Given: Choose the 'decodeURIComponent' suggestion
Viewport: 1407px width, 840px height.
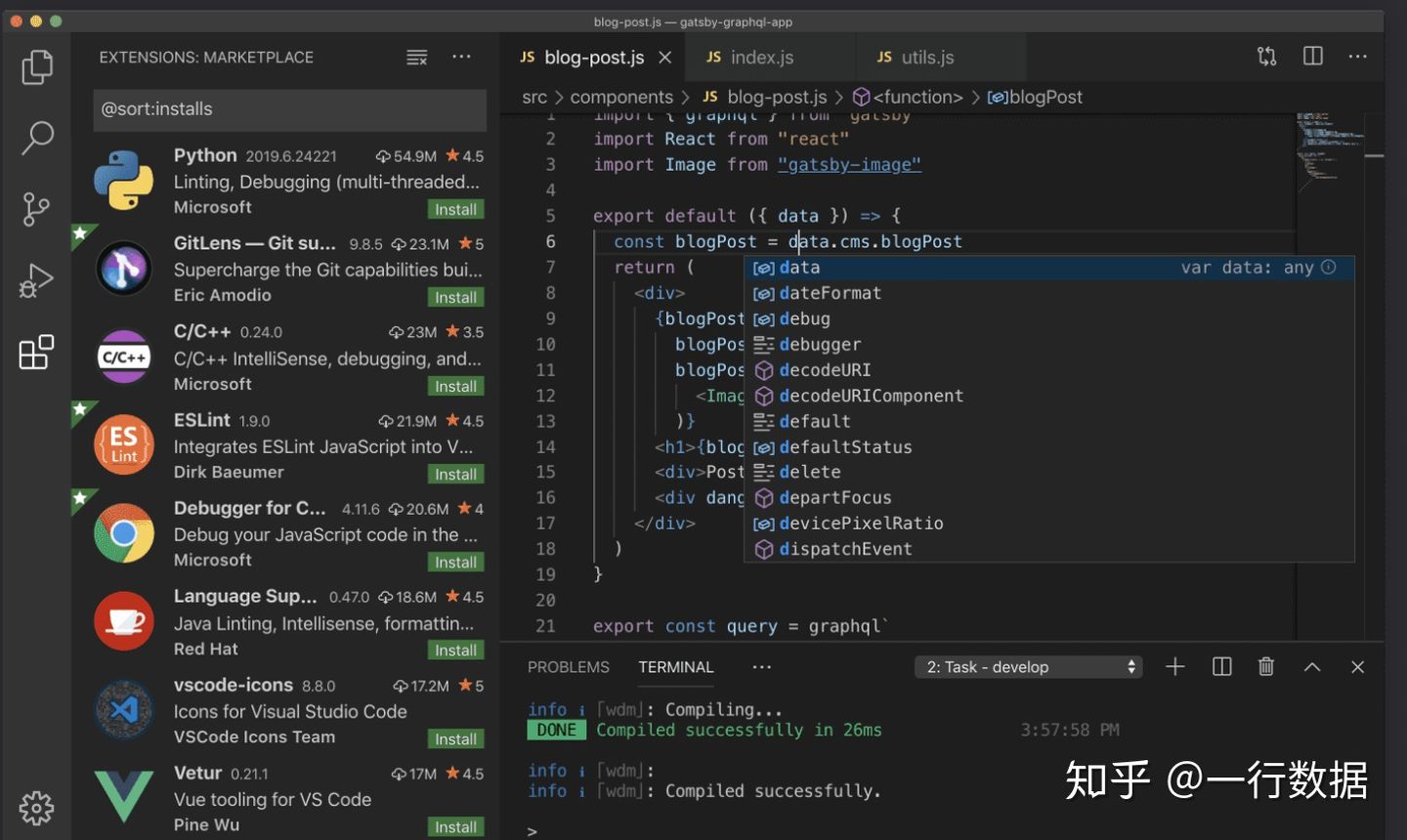Looking at the screenshot, I should pos(1049,396).
